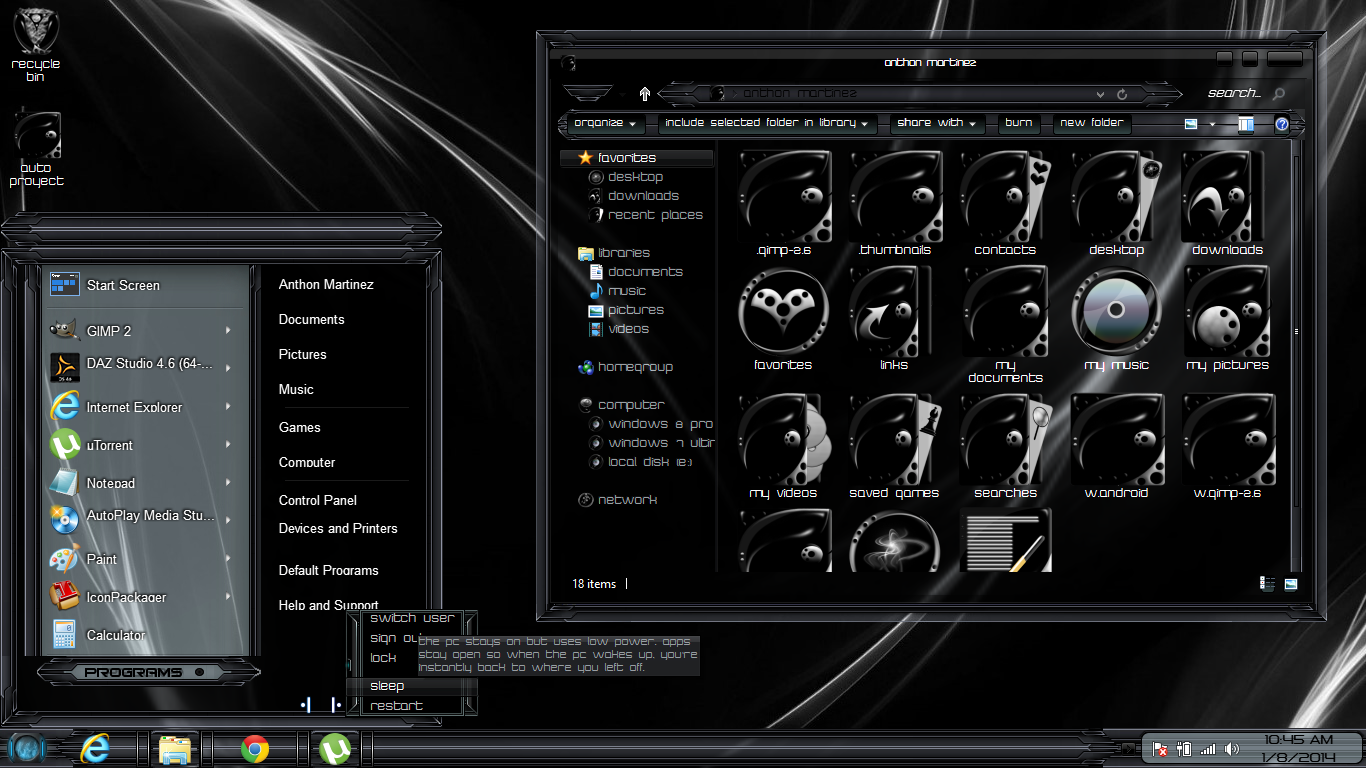The width and height of the screenshot is (1366, 768).
Task: Click the new folder button
Action: [1092, 123]
